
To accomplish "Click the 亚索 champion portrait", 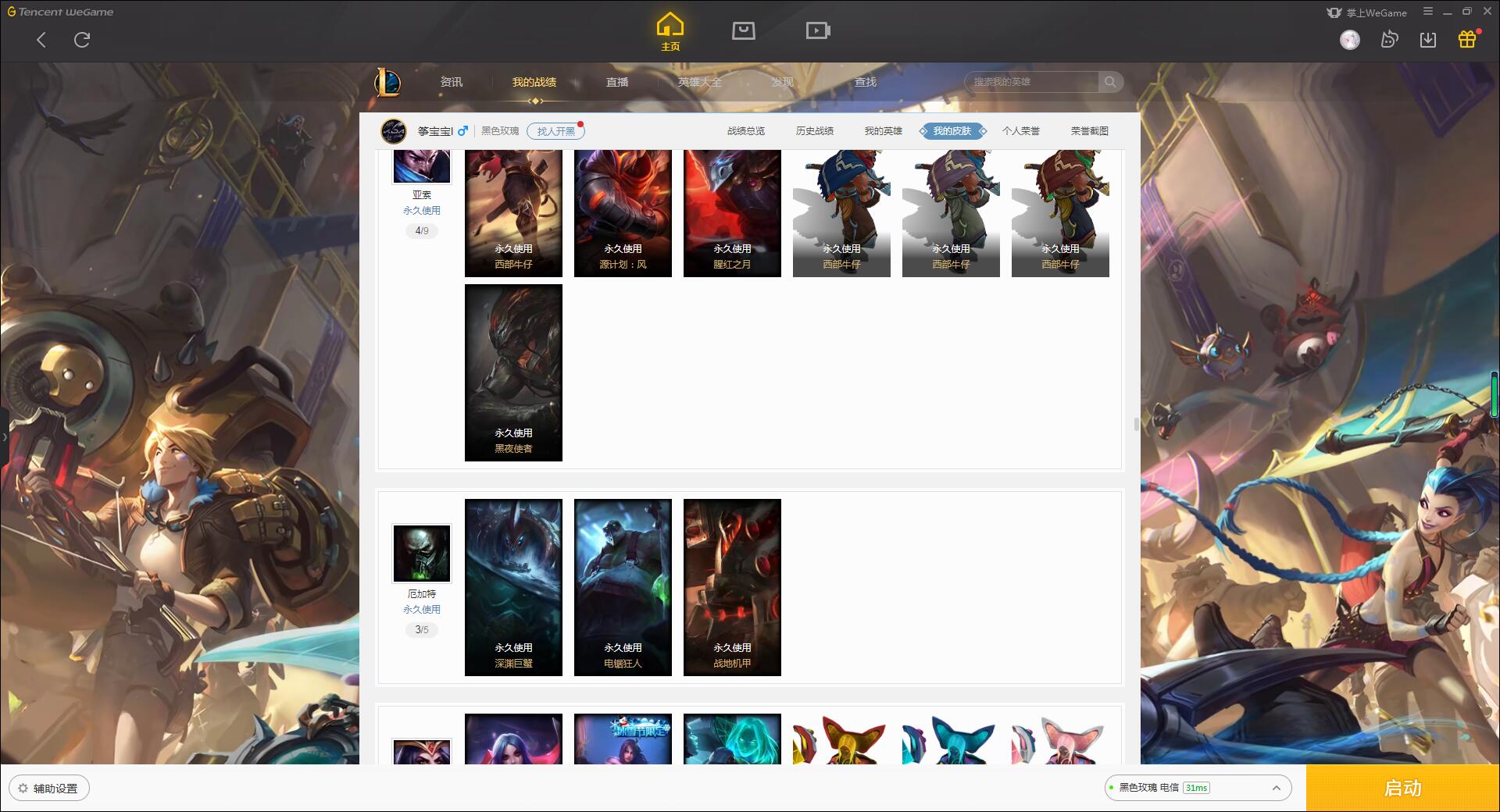I will click(422, 166).
